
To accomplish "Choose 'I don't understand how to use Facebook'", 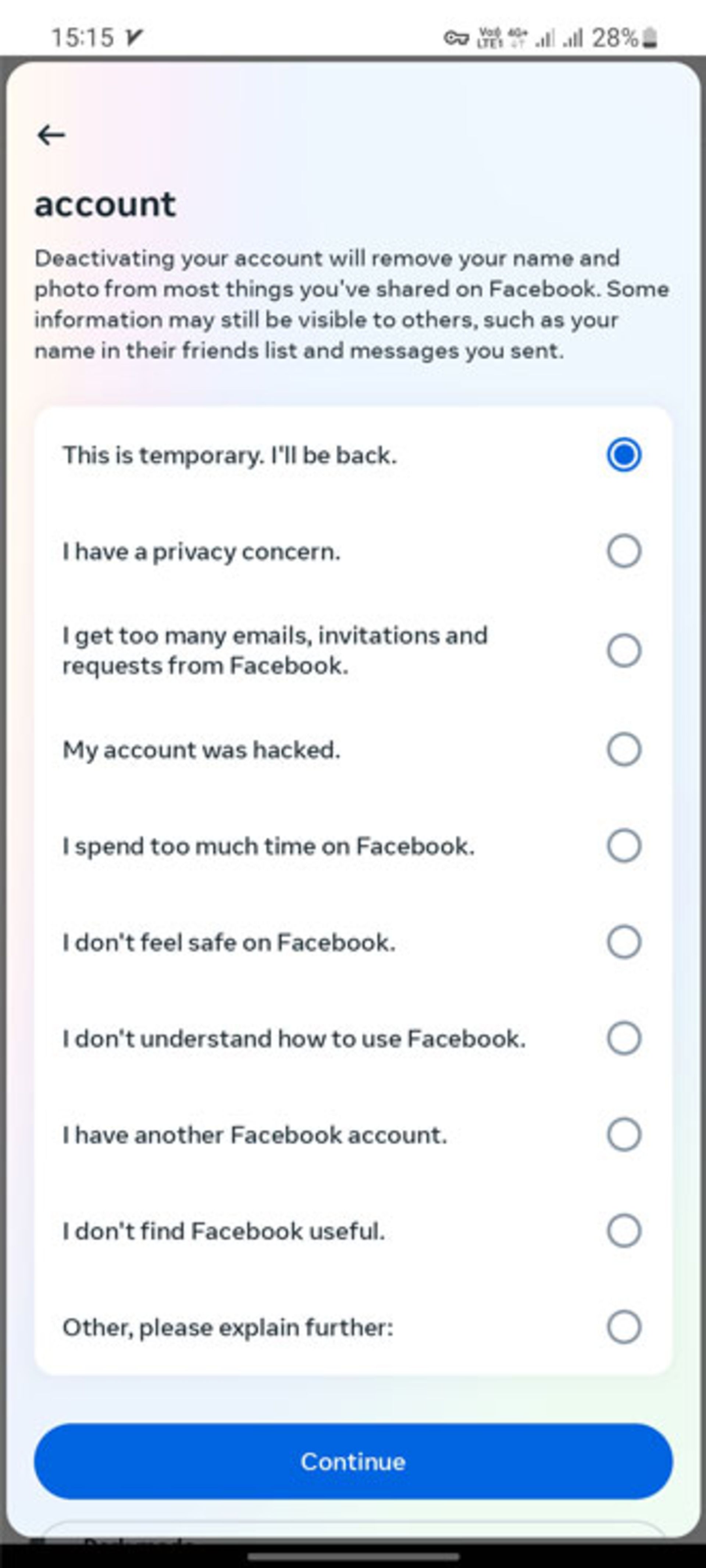I will pyautogui.click(x=623, y=1038).
